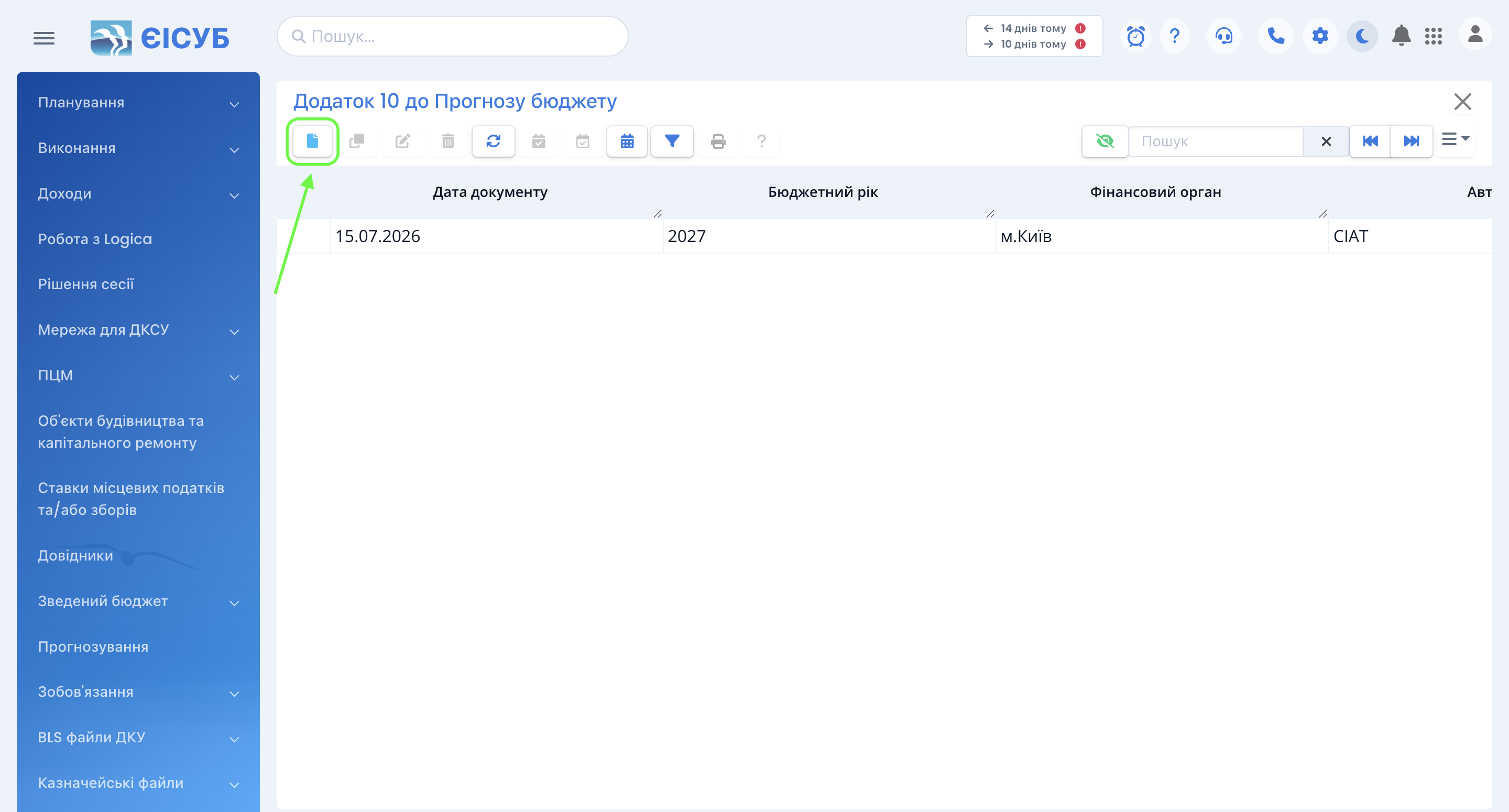The width and height of the screenshot is (1509, 812).
Task: Toggle dark mode moon switch
Action: 1362,36
